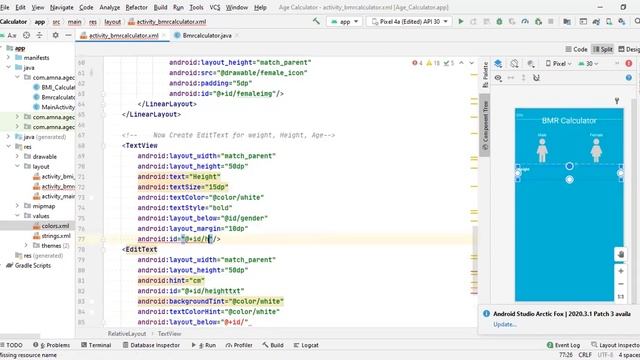Click the blue help question icon
Viewport: 640px width, 360px height.
click(x=629, y=78)
